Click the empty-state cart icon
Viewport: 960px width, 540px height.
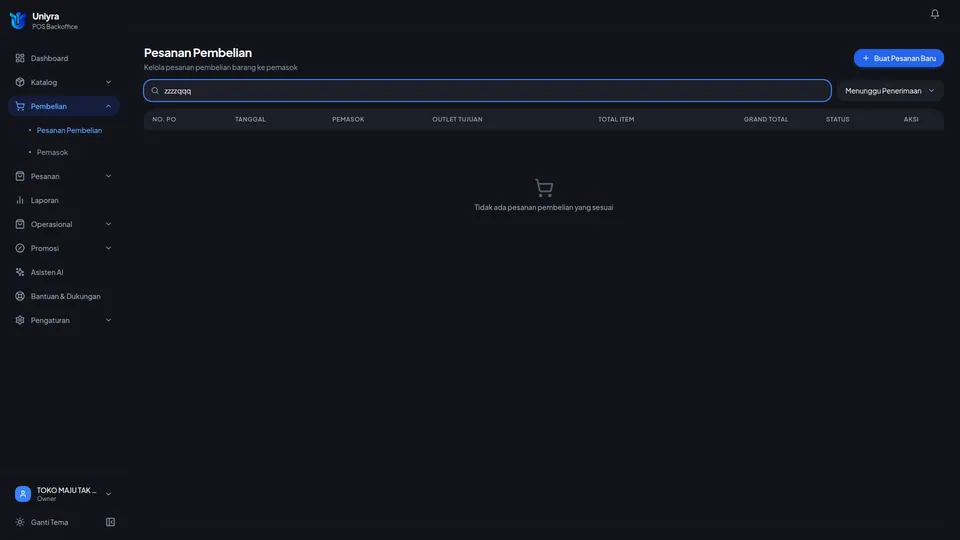544,187
